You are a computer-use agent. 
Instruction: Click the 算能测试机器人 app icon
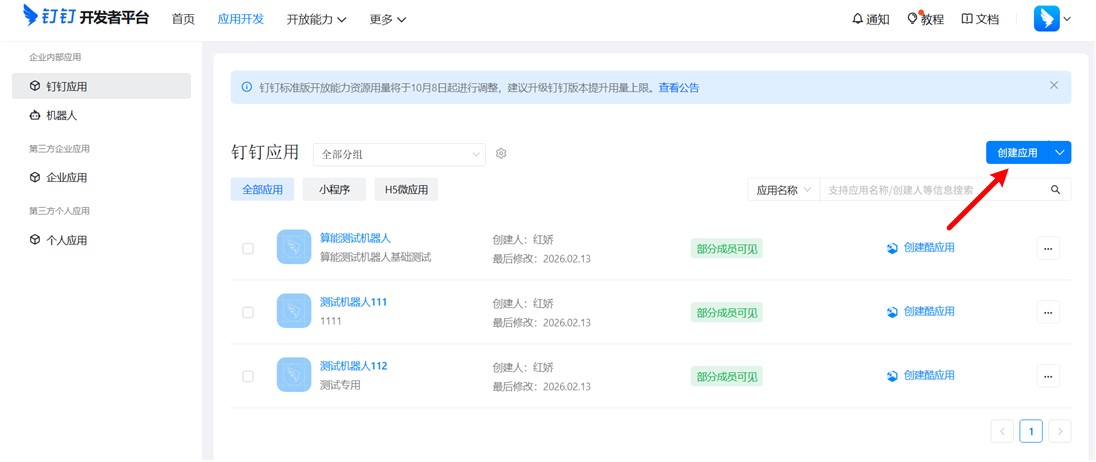coord(293,247)
